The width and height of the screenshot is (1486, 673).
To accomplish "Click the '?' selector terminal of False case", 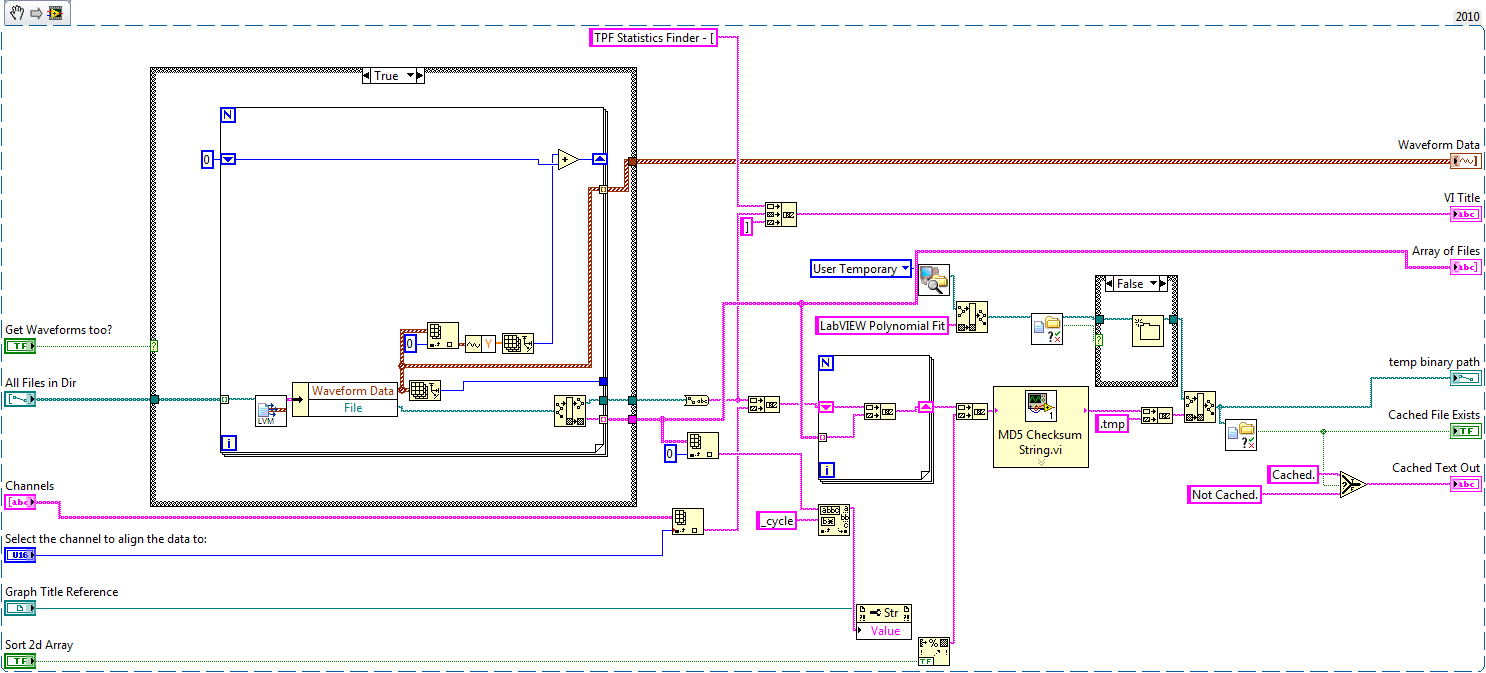I will [x=1100, y=341].
